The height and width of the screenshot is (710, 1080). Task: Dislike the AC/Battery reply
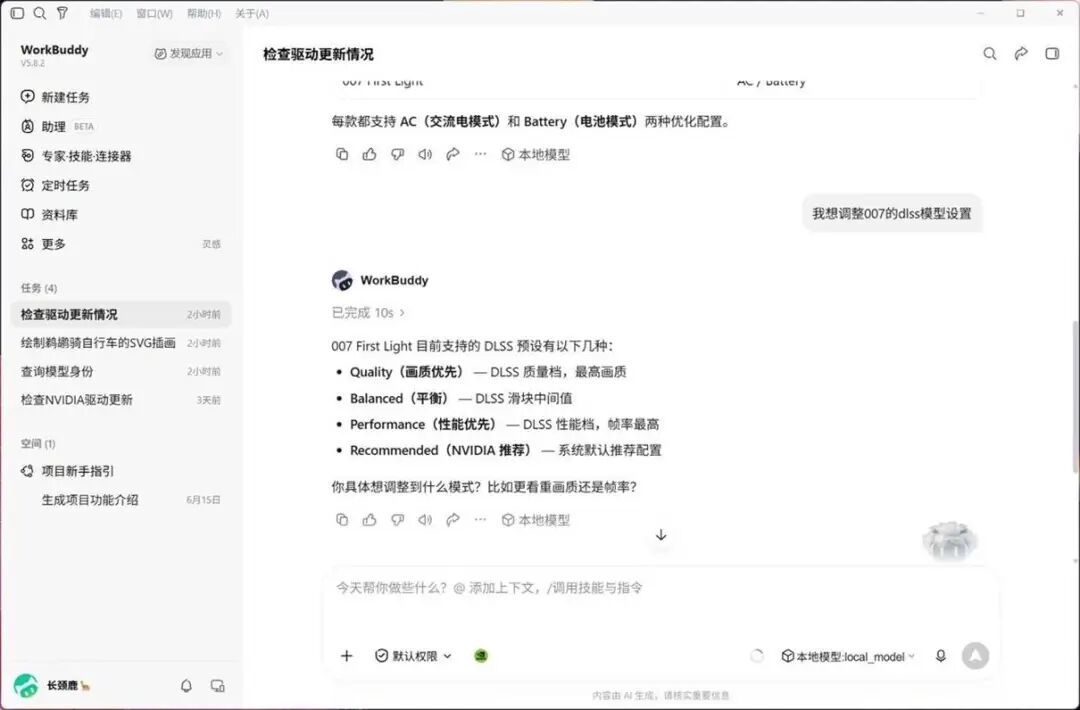397,154
